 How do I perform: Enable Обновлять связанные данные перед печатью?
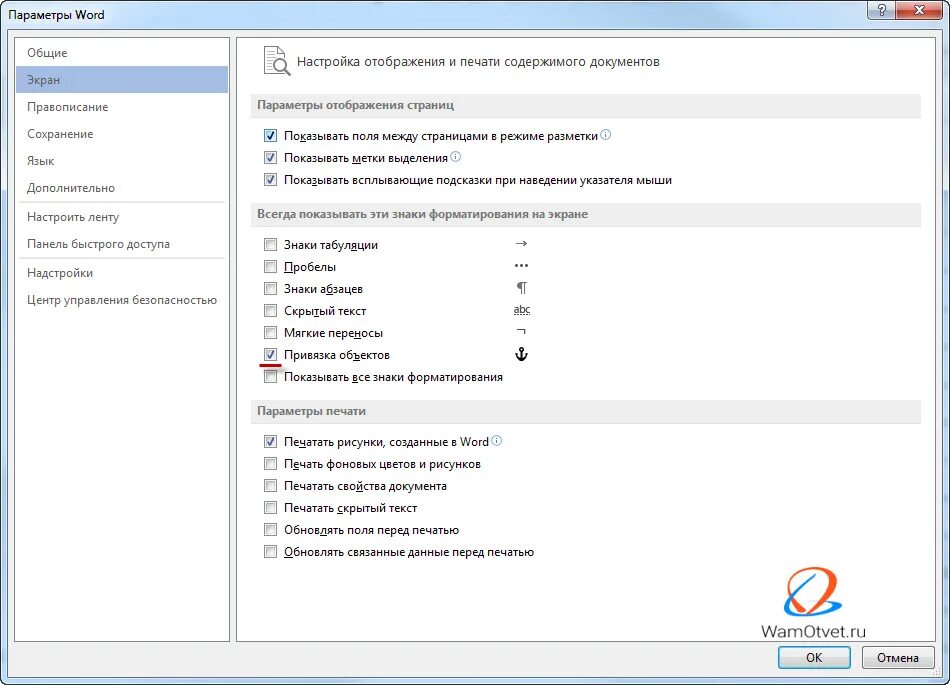click(270, 552)
